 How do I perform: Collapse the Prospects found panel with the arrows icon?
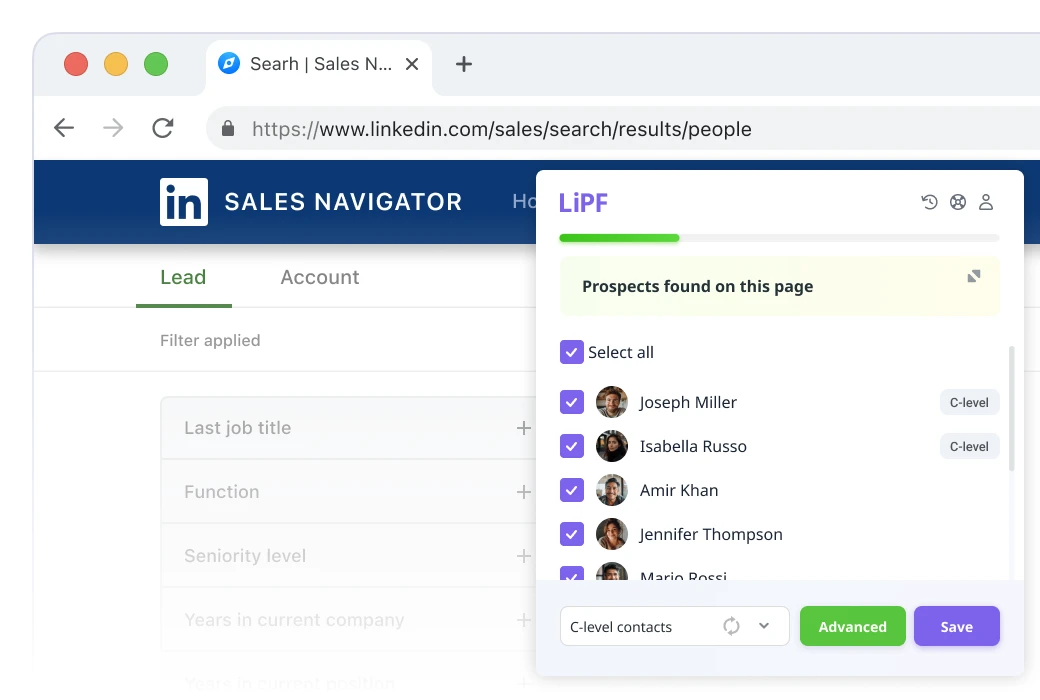pyautogui.click(x=974, y=276)
